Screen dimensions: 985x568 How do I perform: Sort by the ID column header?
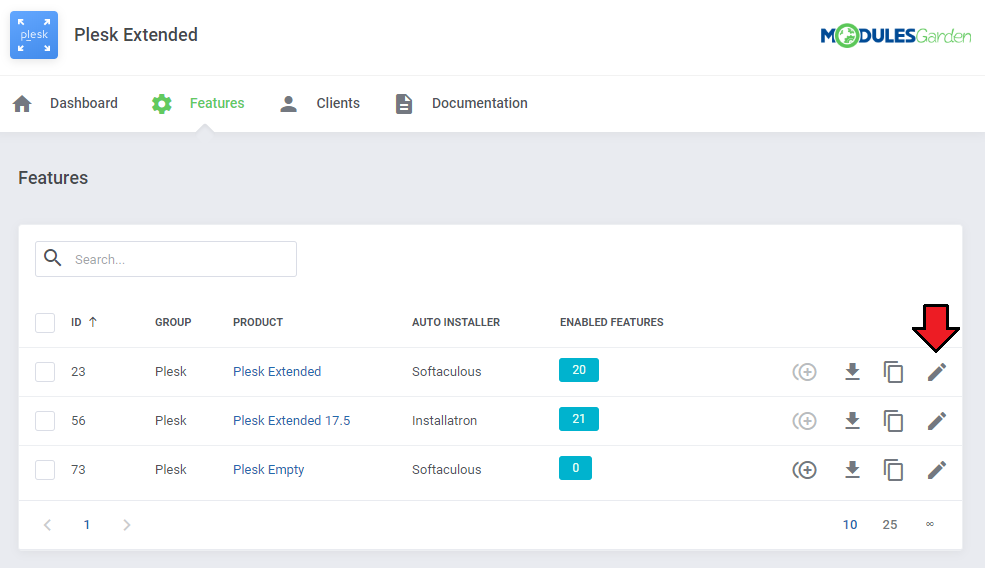[x=76, y=322]
